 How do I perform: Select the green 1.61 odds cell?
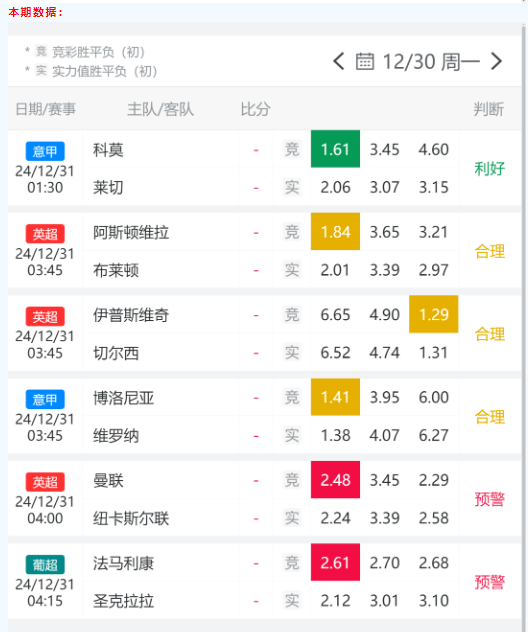point(335,149)
